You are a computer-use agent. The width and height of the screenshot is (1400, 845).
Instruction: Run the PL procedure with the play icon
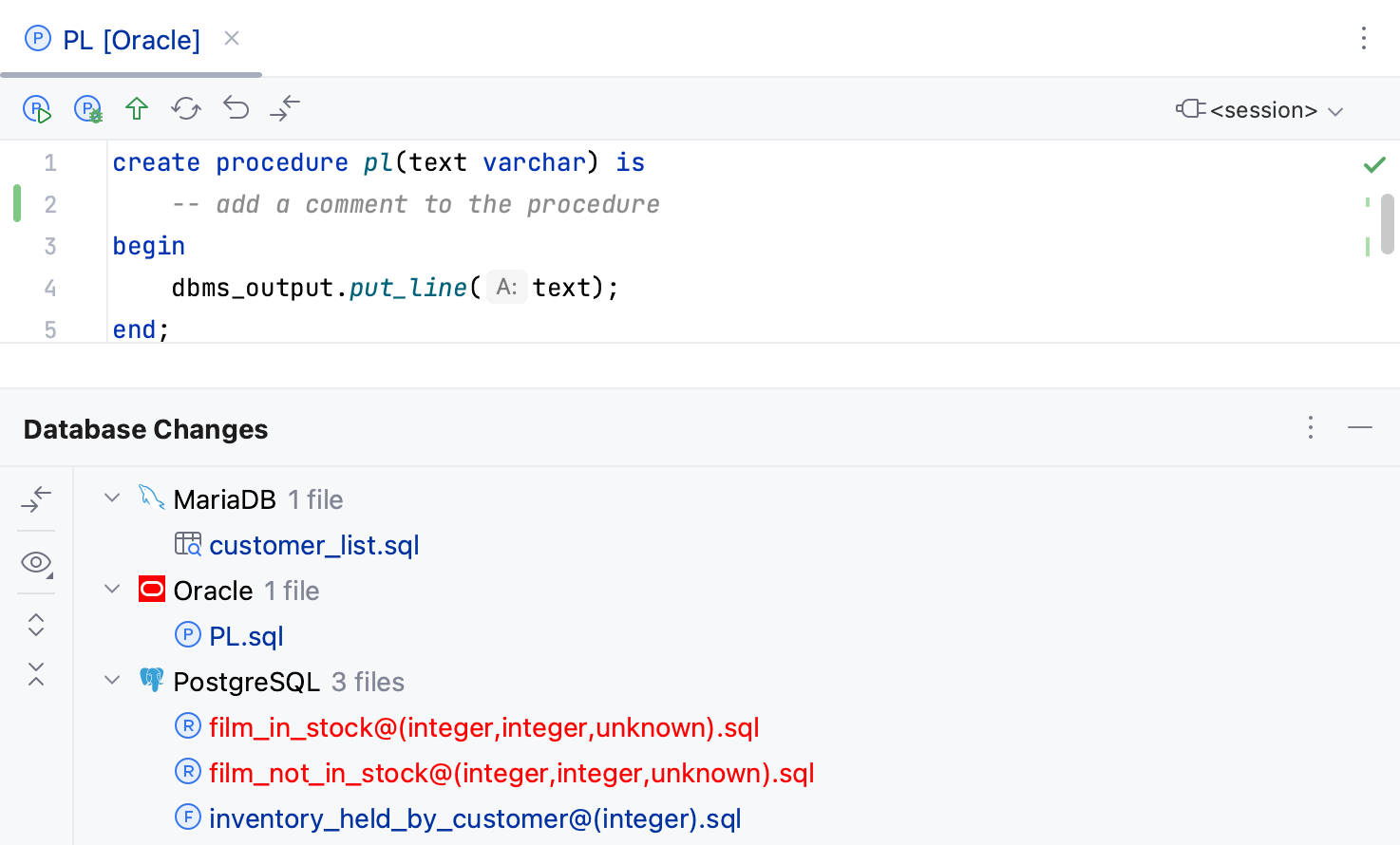37,108
